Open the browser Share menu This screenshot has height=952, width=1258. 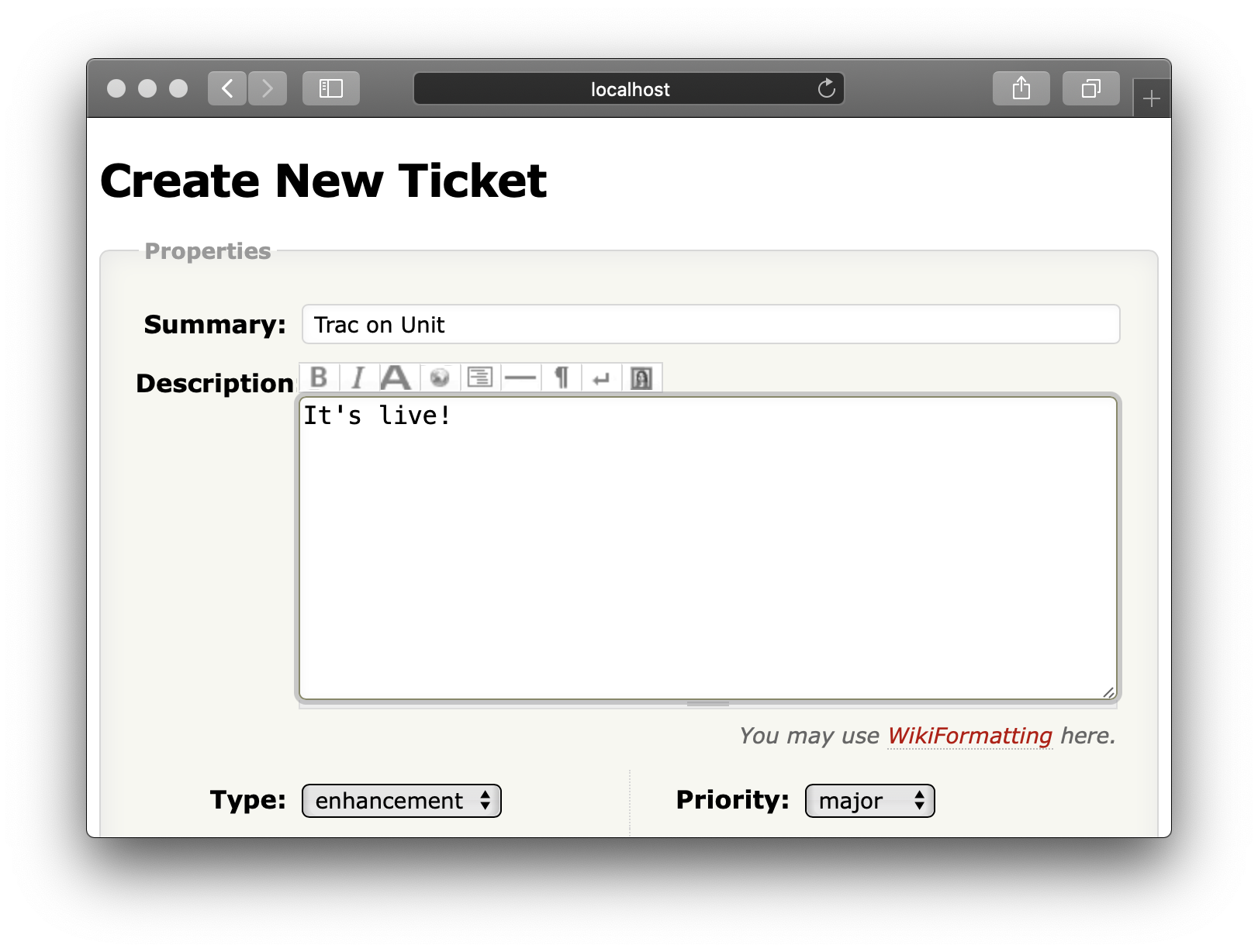coord(1021,88)
